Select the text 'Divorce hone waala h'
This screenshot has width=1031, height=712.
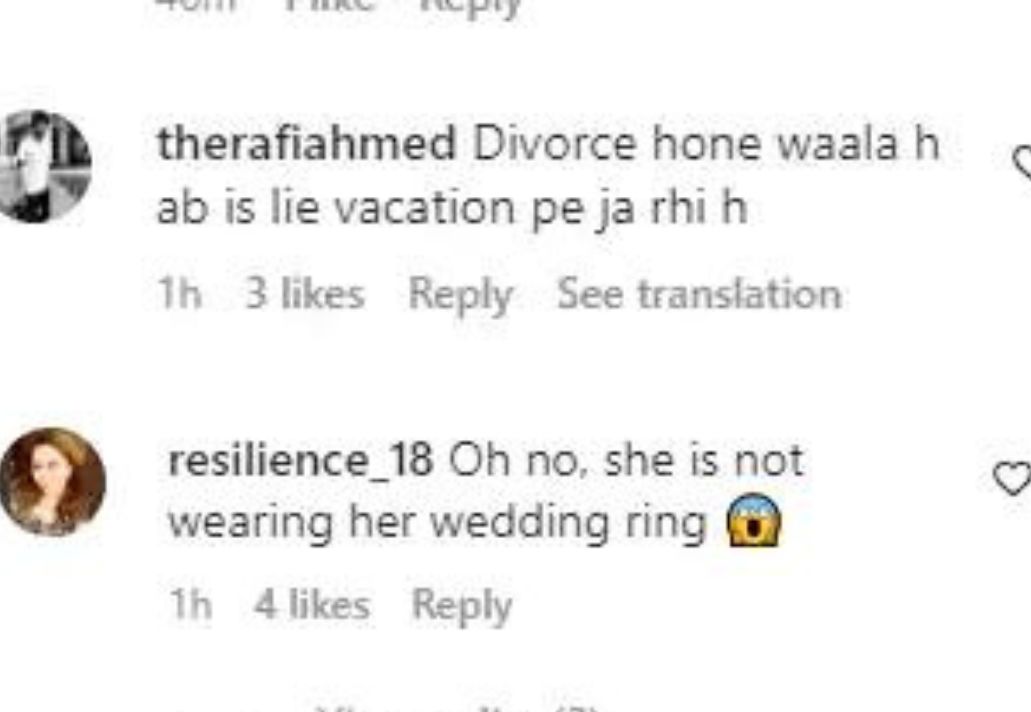coord(706,143)
